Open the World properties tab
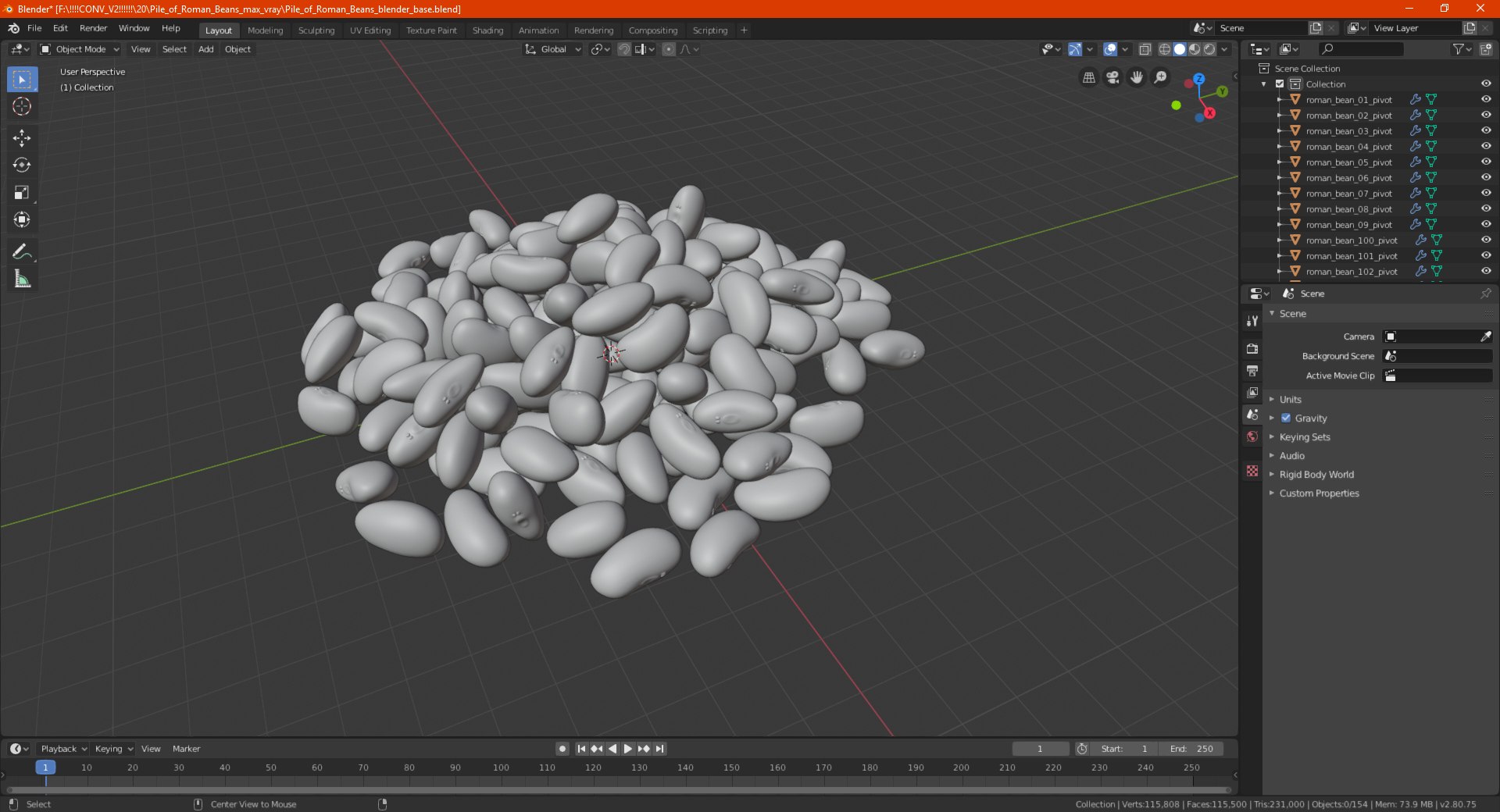The height and width of the screenshot is (812, 1500). (1252, 436)
